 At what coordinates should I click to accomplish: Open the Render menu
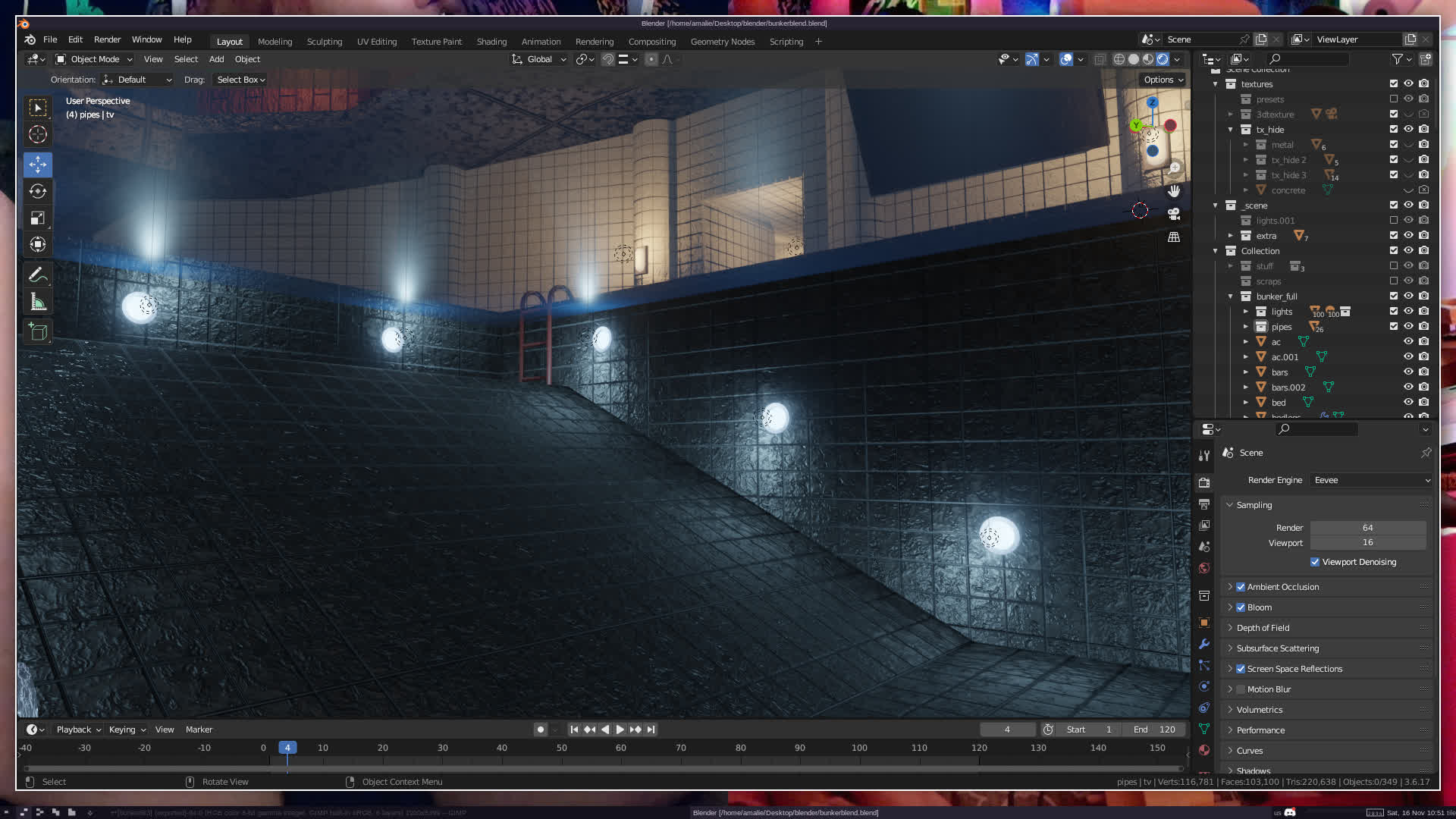[107, 39]
